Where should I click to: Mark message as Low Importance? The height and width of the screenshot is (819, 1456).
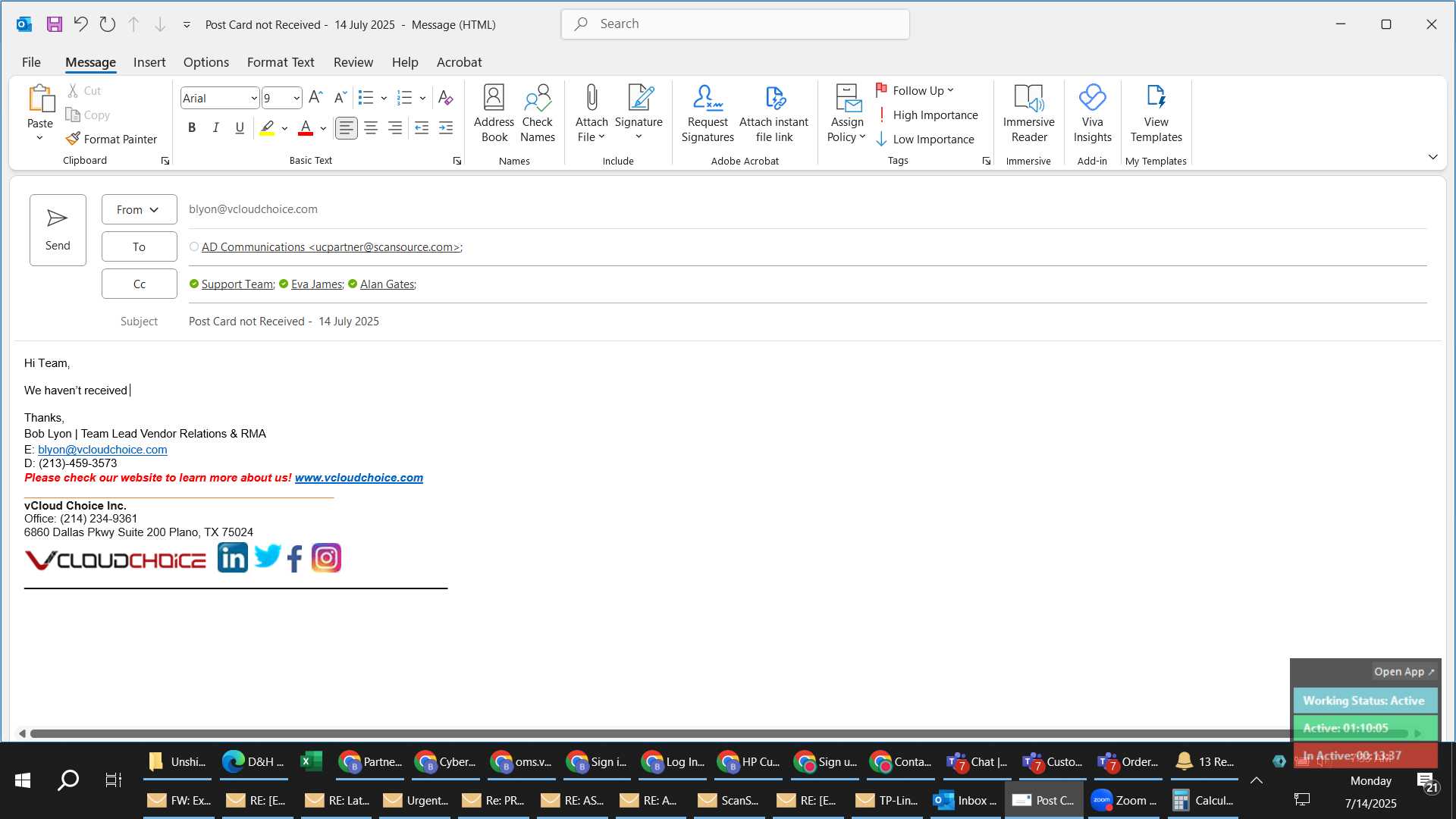(925, 139)
